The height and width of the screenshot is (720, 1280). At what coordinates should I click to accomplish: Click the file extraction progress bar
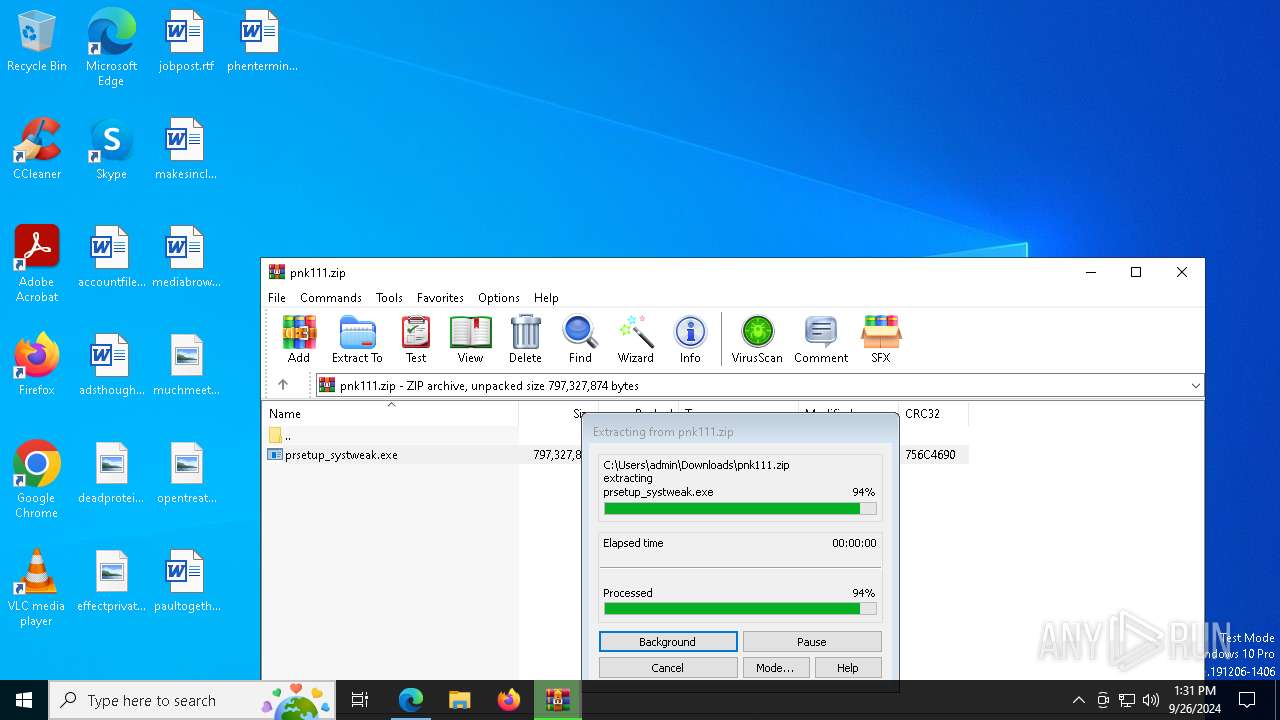(x=740, y=509)
